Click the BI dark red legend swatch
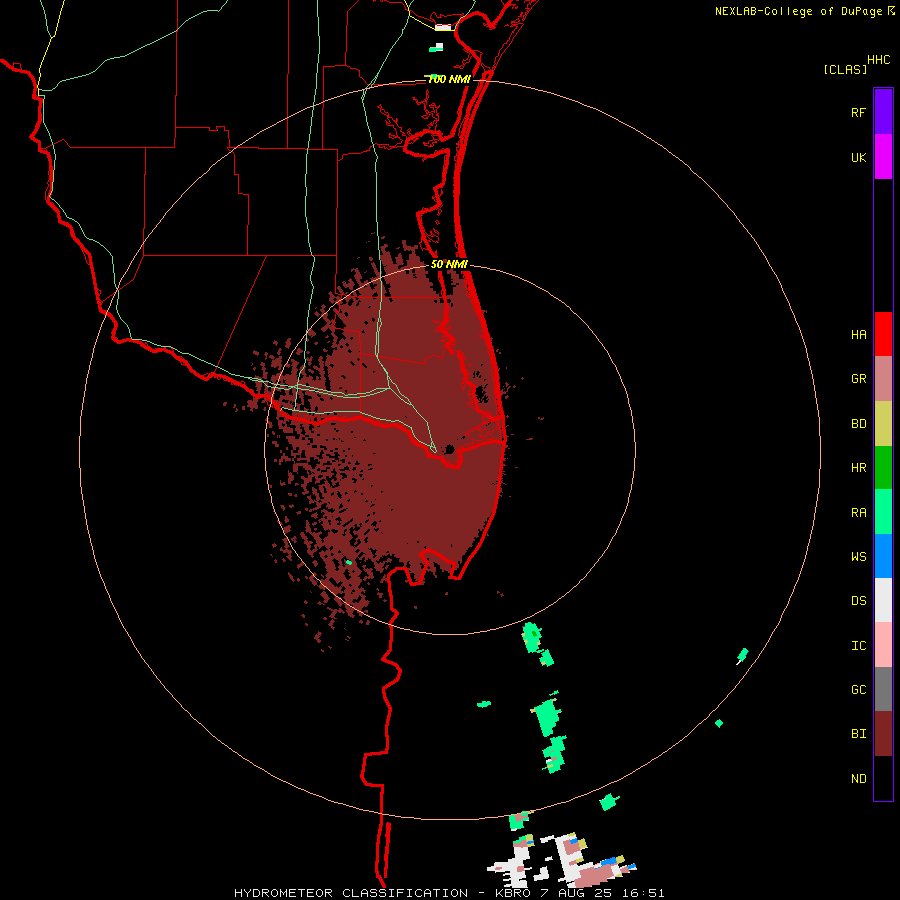Image resolution: width=900 pixels, height=900 pixels. click(x=883, y=734)
